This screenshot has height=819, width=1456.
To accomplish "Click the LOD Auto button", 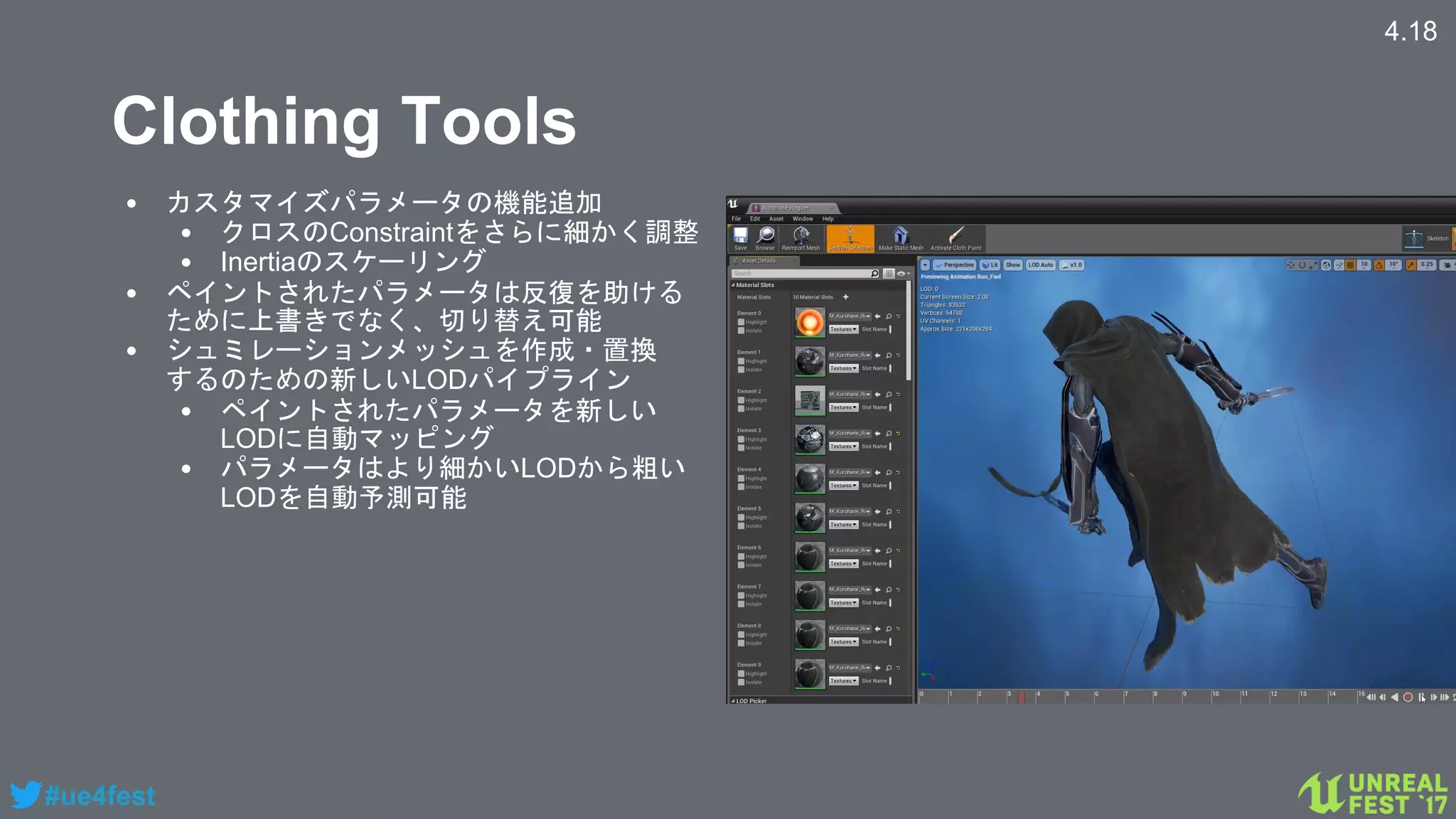I will (x=1040, y=265).
